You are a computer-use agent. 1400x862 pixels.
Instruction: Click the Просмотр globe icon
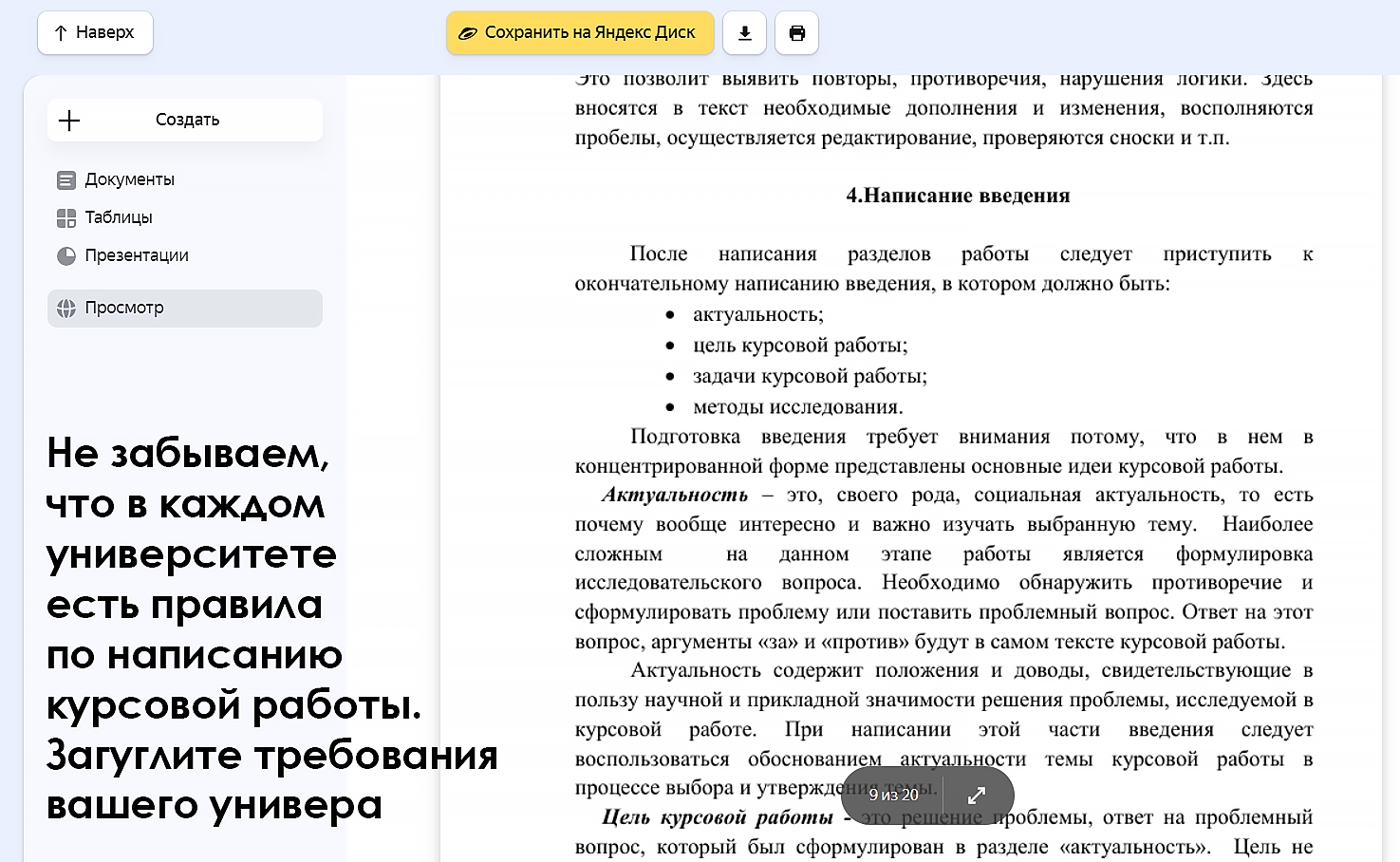66,309
